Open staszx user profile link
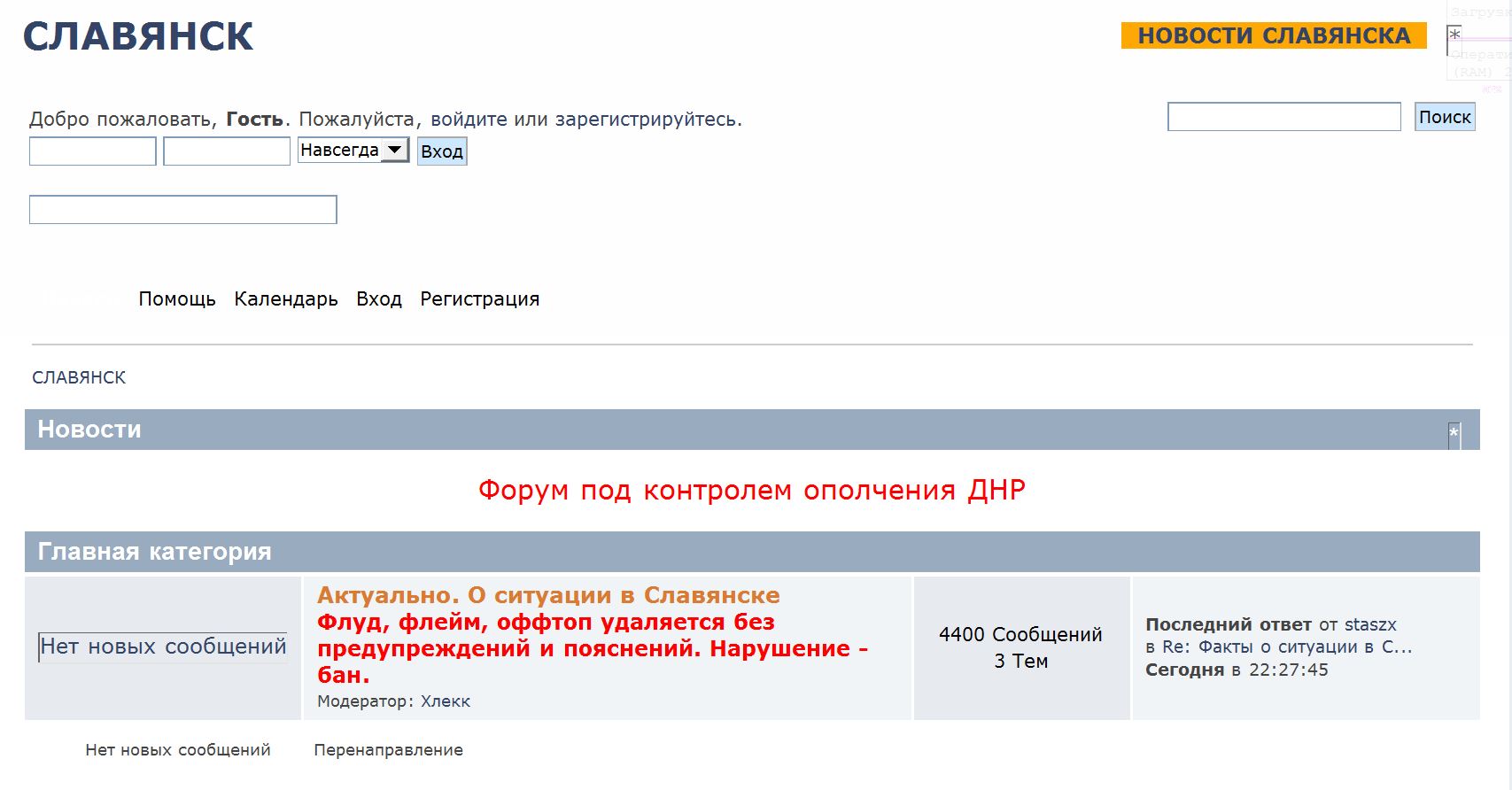This screenshot has width=1512, height=790. click(x=1369, y=625)
